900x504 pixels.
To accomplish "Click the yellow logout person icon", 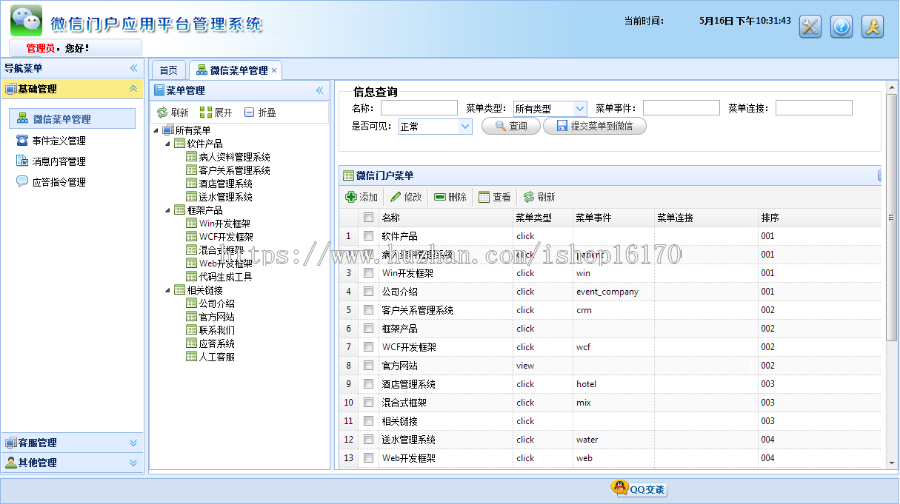I will point(872,26).
